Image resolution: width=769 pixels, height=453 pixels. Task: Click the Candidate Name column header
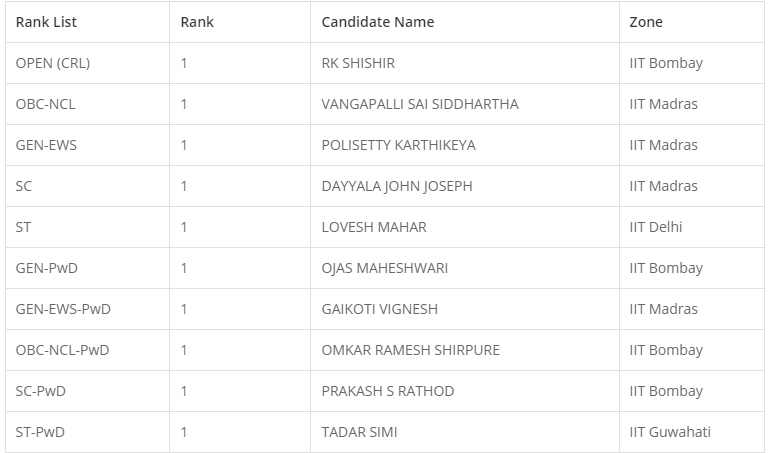[377, 22]
